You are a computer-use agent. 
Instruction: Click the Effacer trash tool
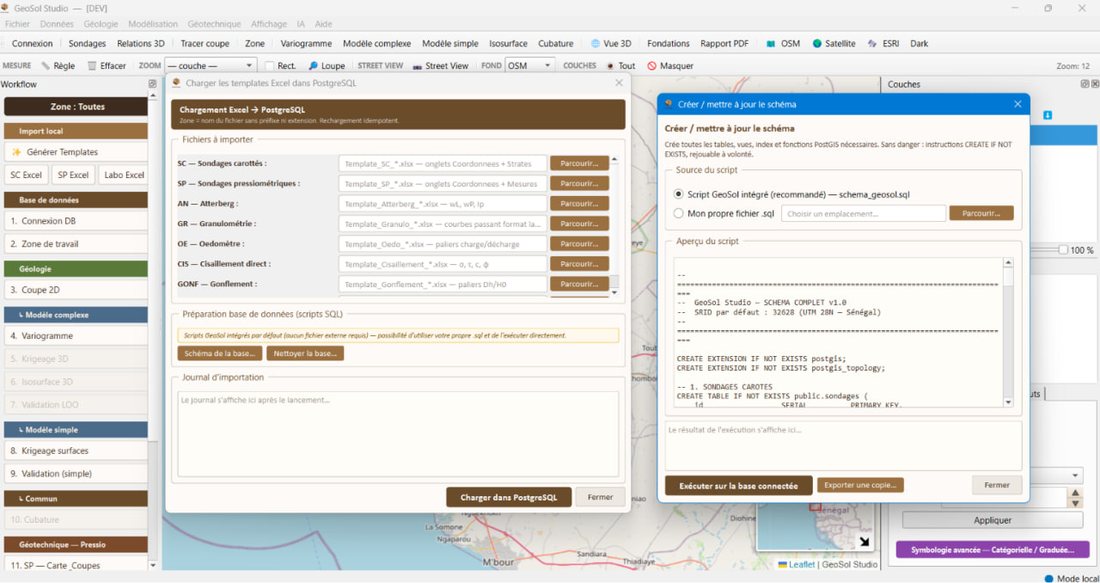[107, 66]
